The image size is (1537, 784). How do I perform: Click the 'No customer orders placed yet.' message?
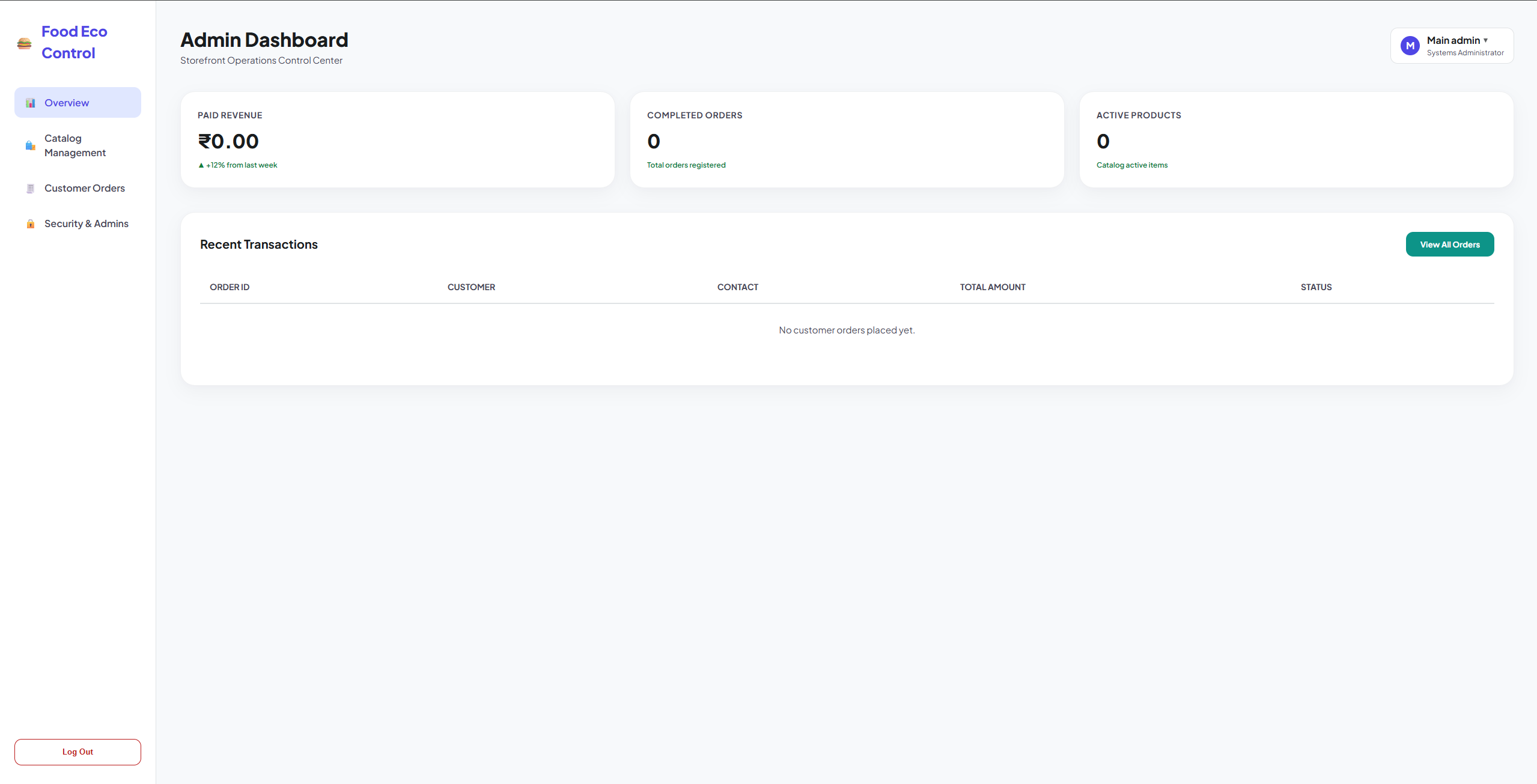[847, 330]
